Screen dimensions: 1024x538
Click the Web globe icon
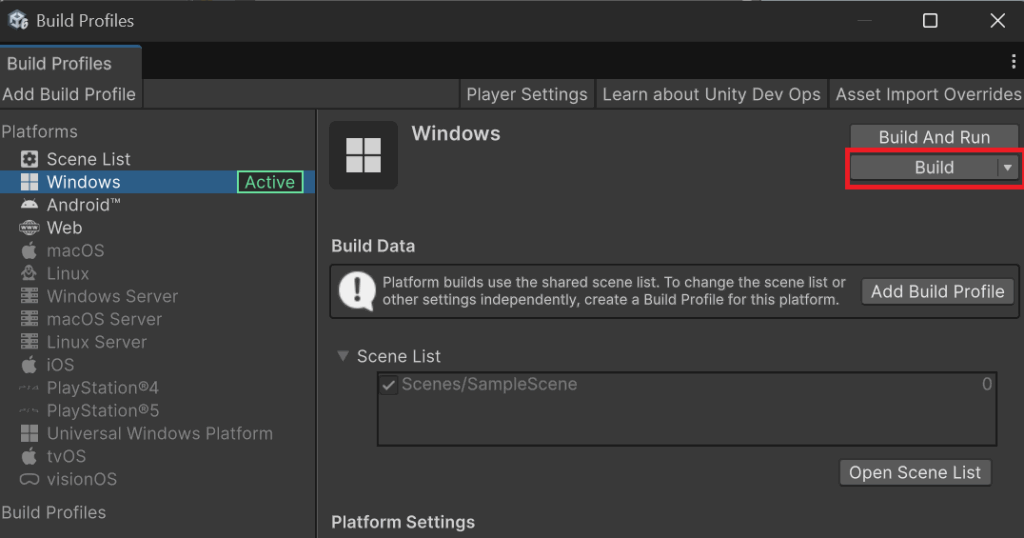tap(29, 227)
